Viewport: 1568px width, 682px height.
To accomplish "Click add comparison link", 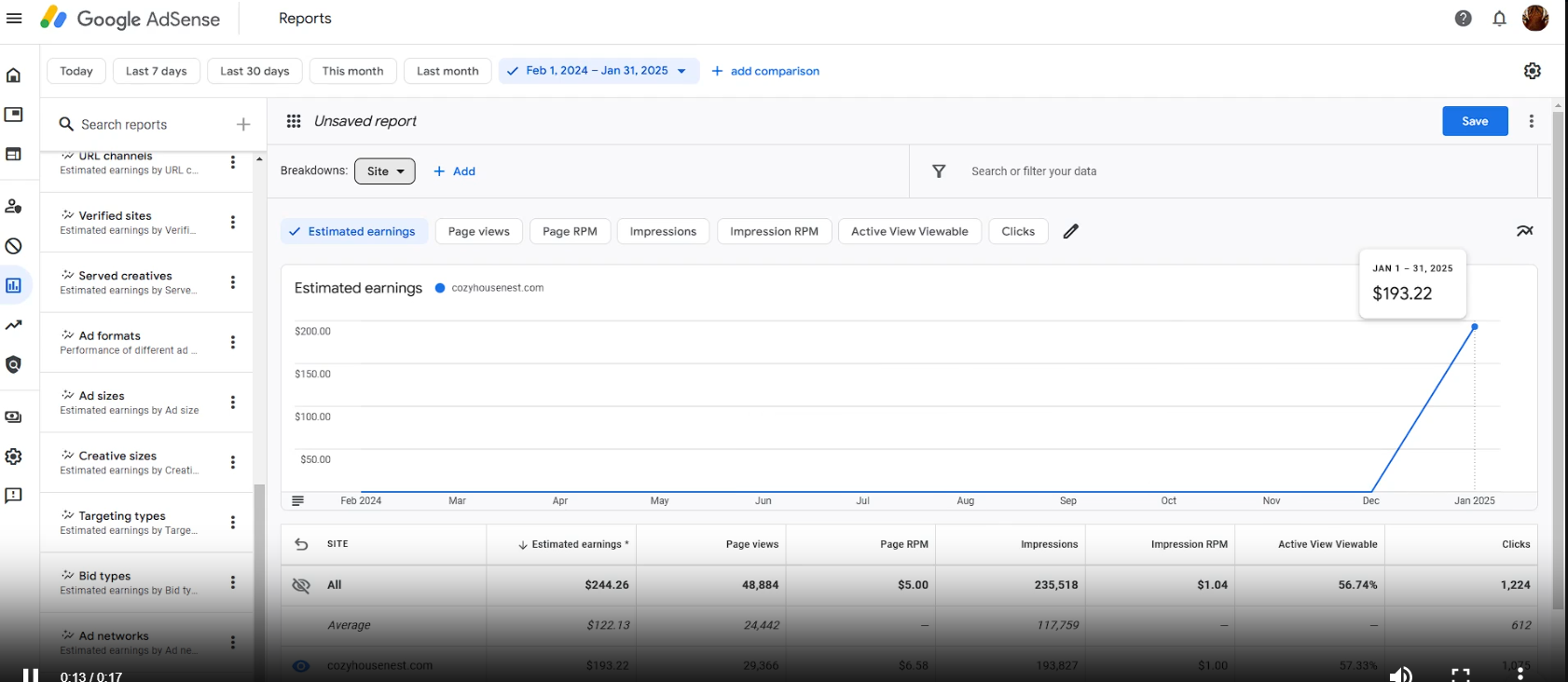I will coord(765,71).
